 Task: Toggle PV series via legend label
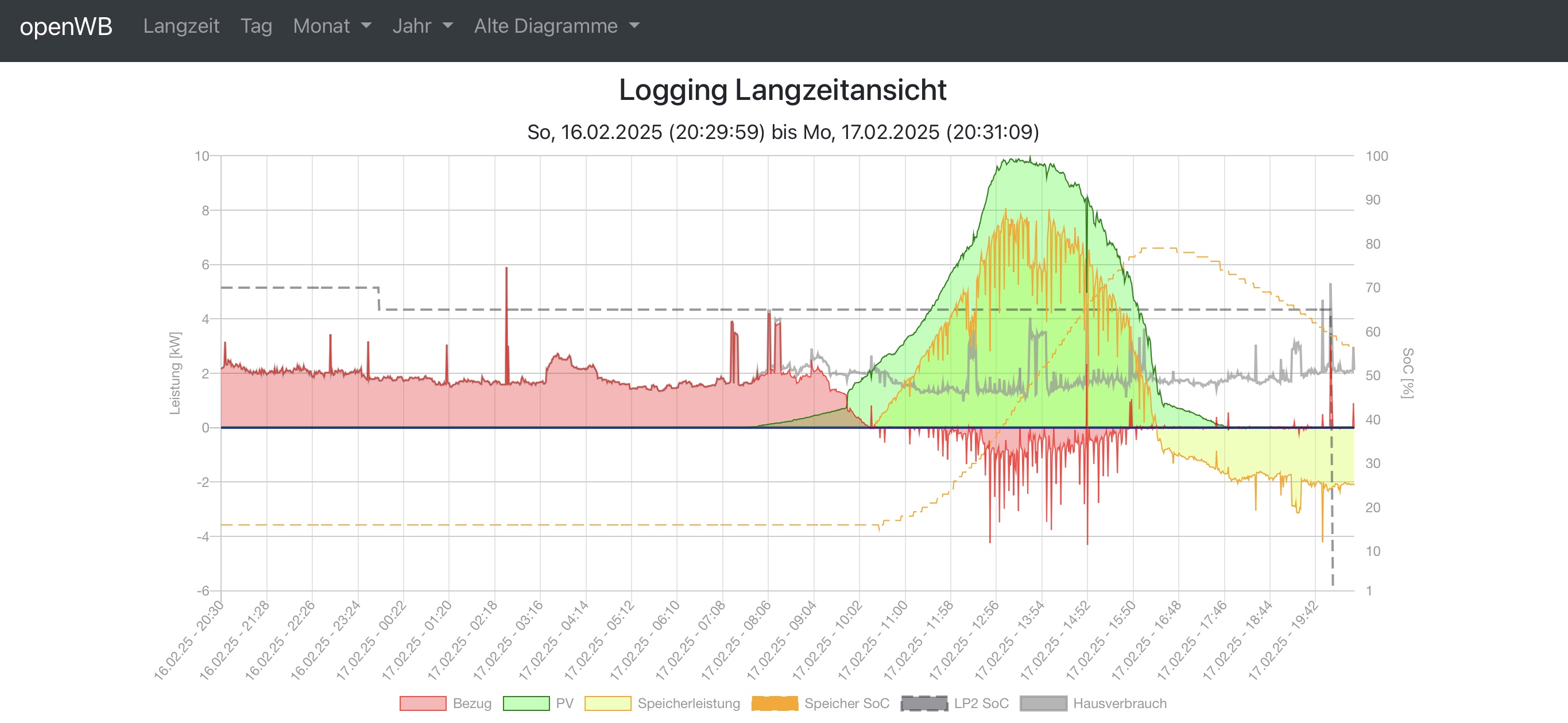point(564,703)
